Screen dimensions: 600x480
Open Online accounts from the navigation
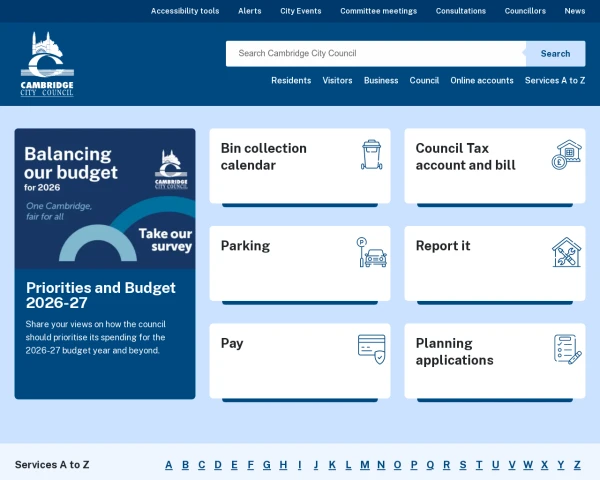pos(482,81)
